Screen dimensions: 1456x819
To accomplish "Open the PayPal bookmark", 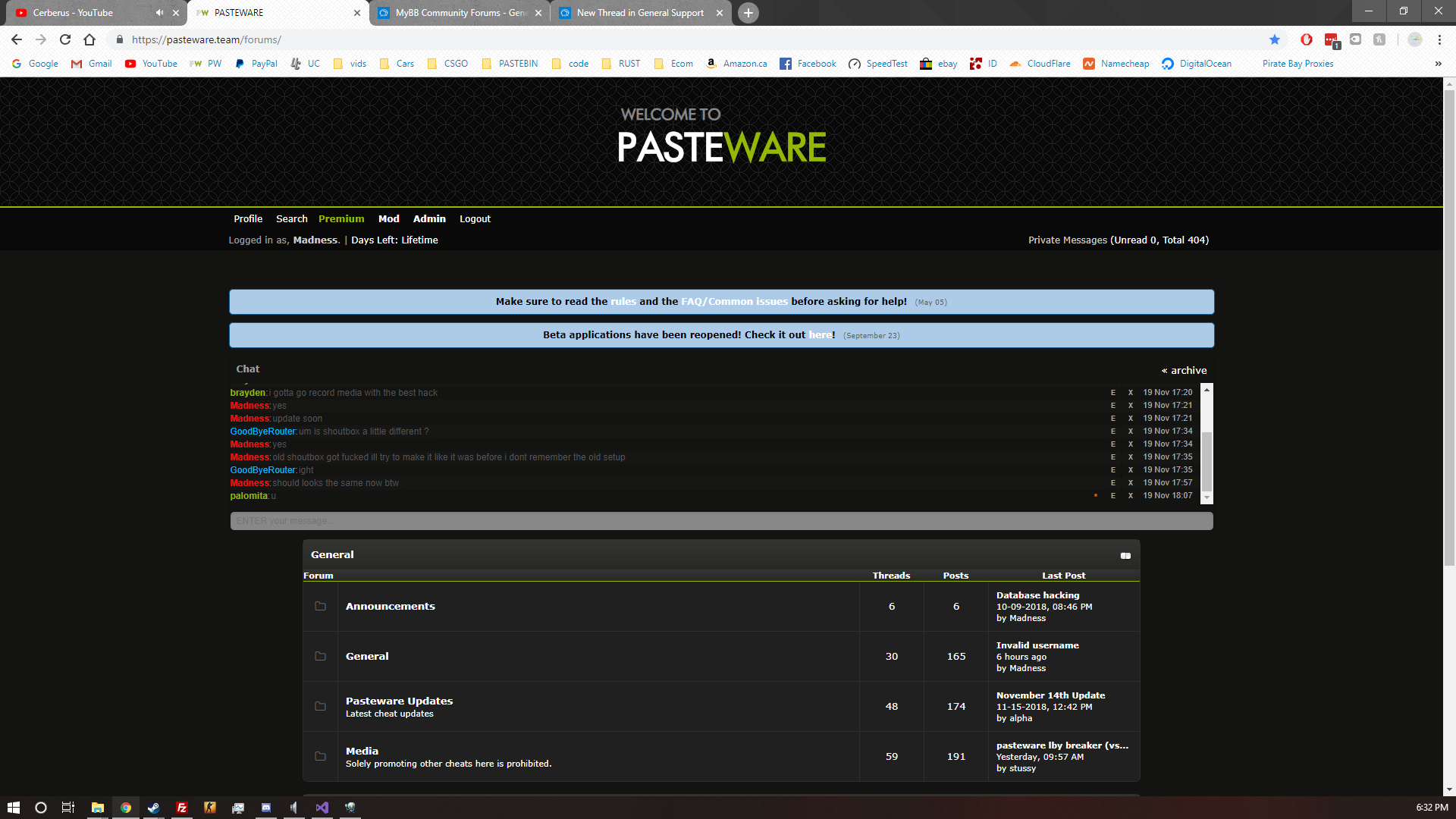I will [256, 64].
